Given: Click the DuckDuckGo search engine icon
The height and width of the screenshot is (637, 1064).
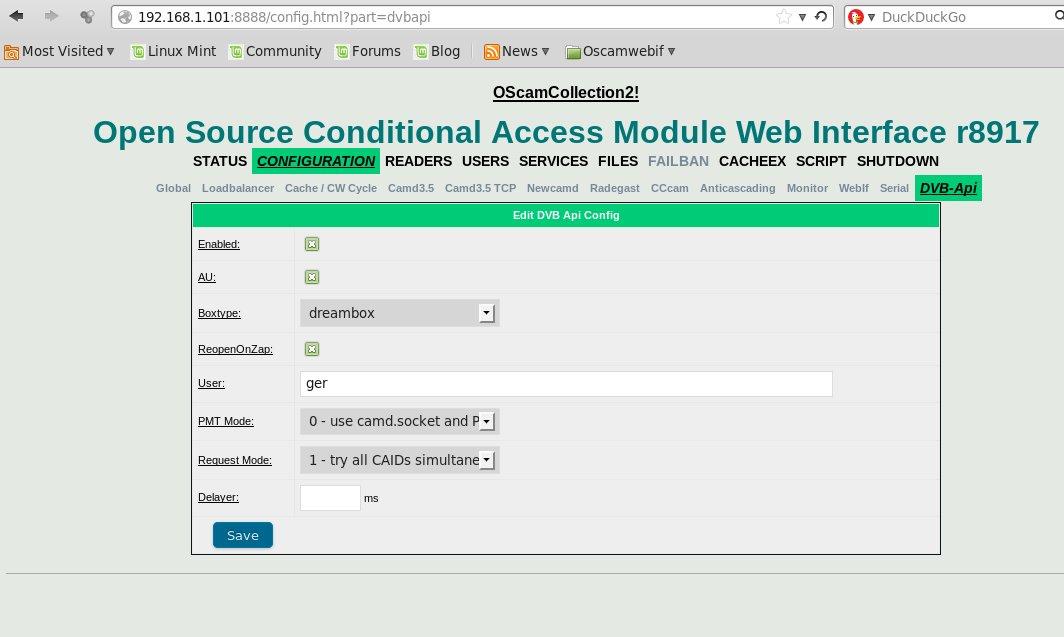Looking at the screenshot, I should coord(856,17).
